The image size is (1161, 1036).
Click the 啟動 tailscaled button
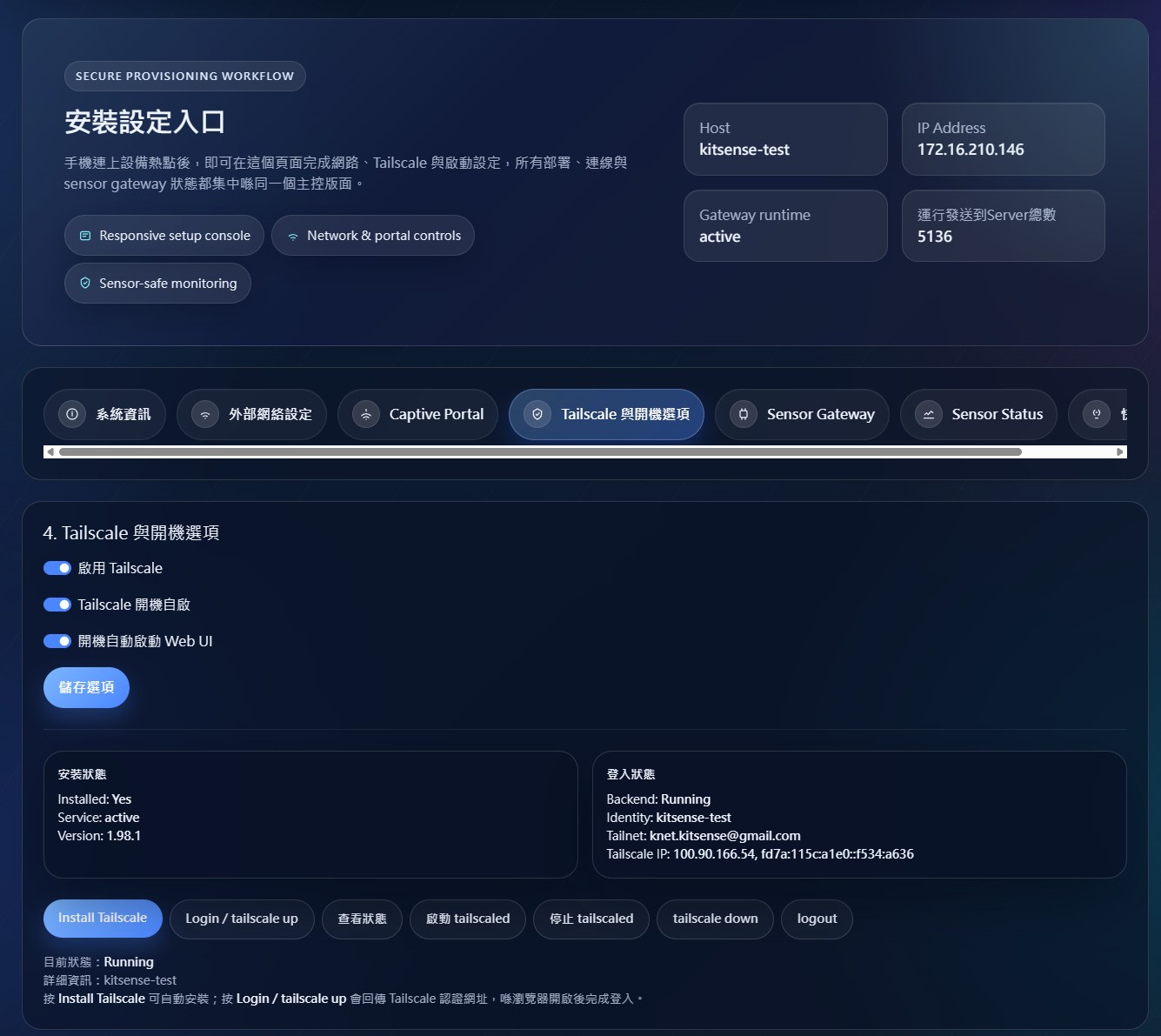click(468, 919)
